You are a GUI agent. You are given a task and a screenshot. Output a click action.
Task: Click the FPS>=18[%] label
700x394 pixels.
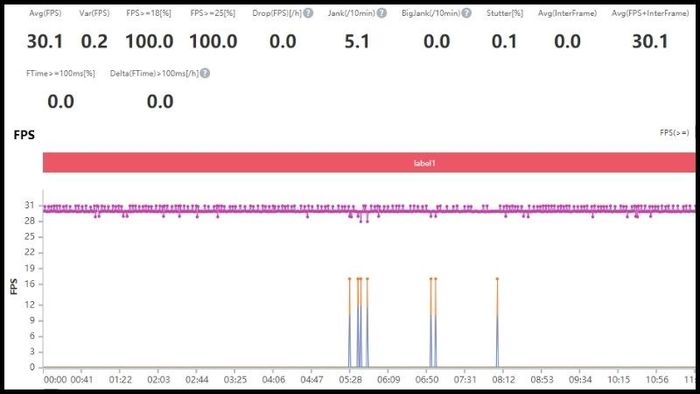coord(149,13)
